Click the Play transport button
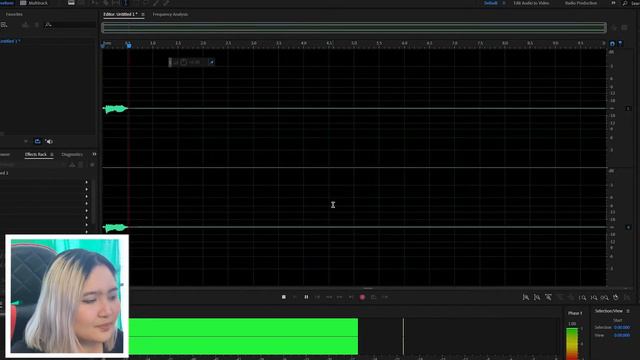This screenshot has width=640, height=360. tap(295, 297)
